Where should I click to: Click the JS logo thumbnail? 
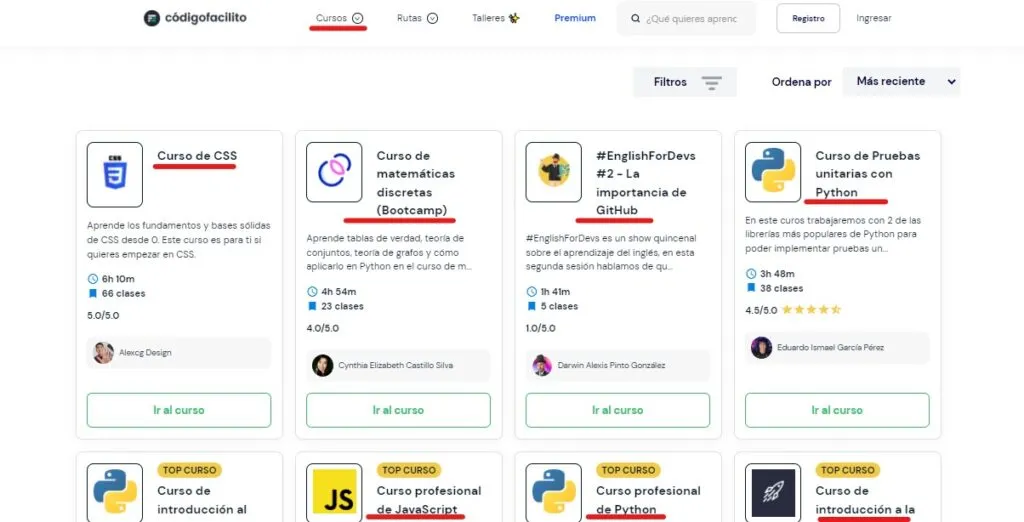click(334, 493)
